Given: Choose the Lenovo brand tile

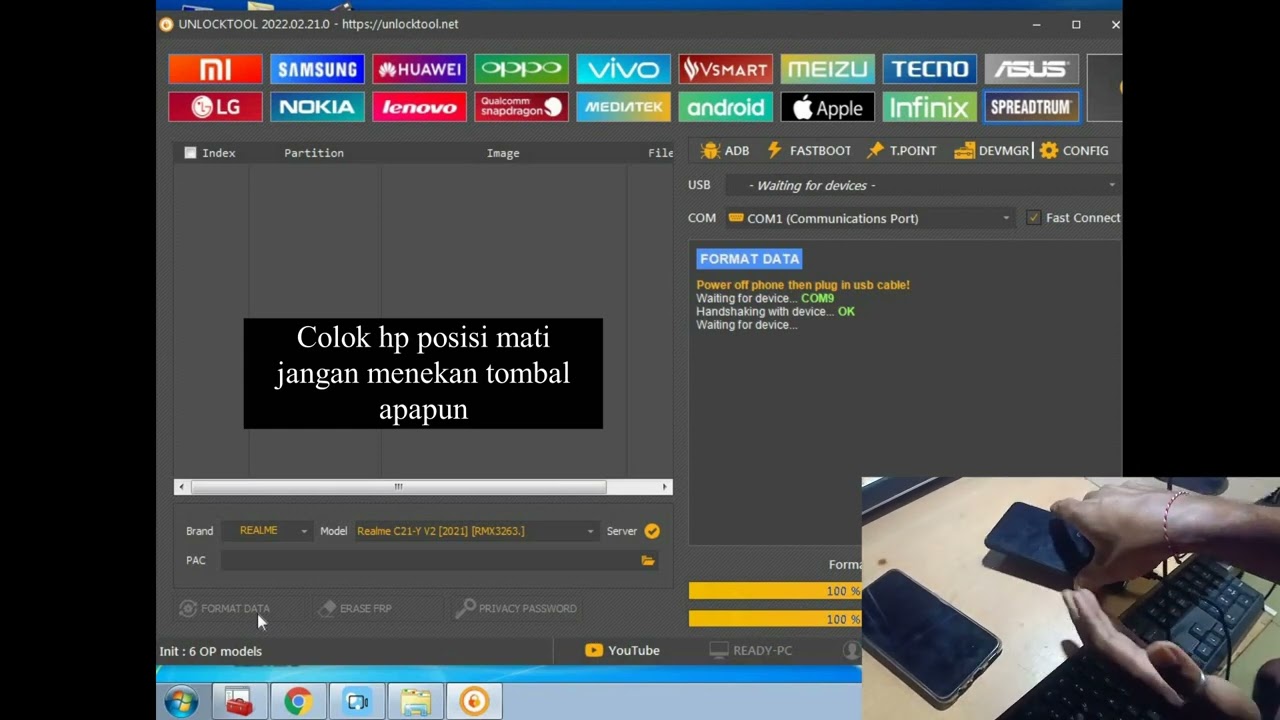Looking at the screenshot, I should pyautogui.click(x=419, y=107).
